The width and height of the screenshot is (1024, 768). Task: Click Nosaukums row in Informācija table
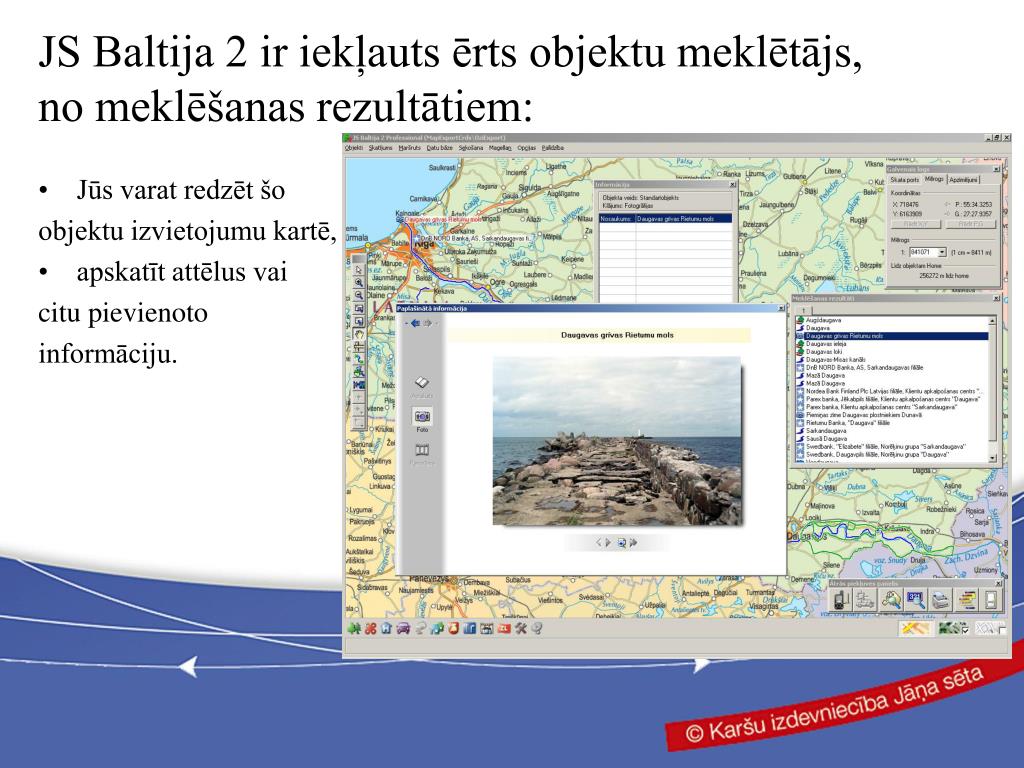(x=665, y=219)
